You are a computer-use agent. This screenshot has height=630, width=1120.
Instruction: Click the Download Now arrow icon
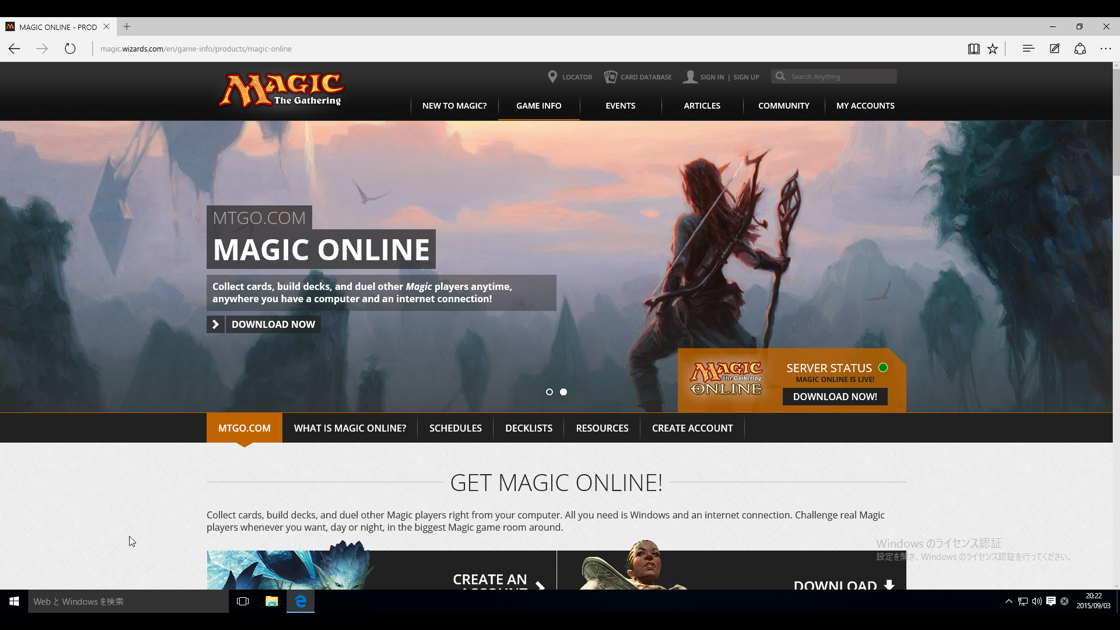216,324
